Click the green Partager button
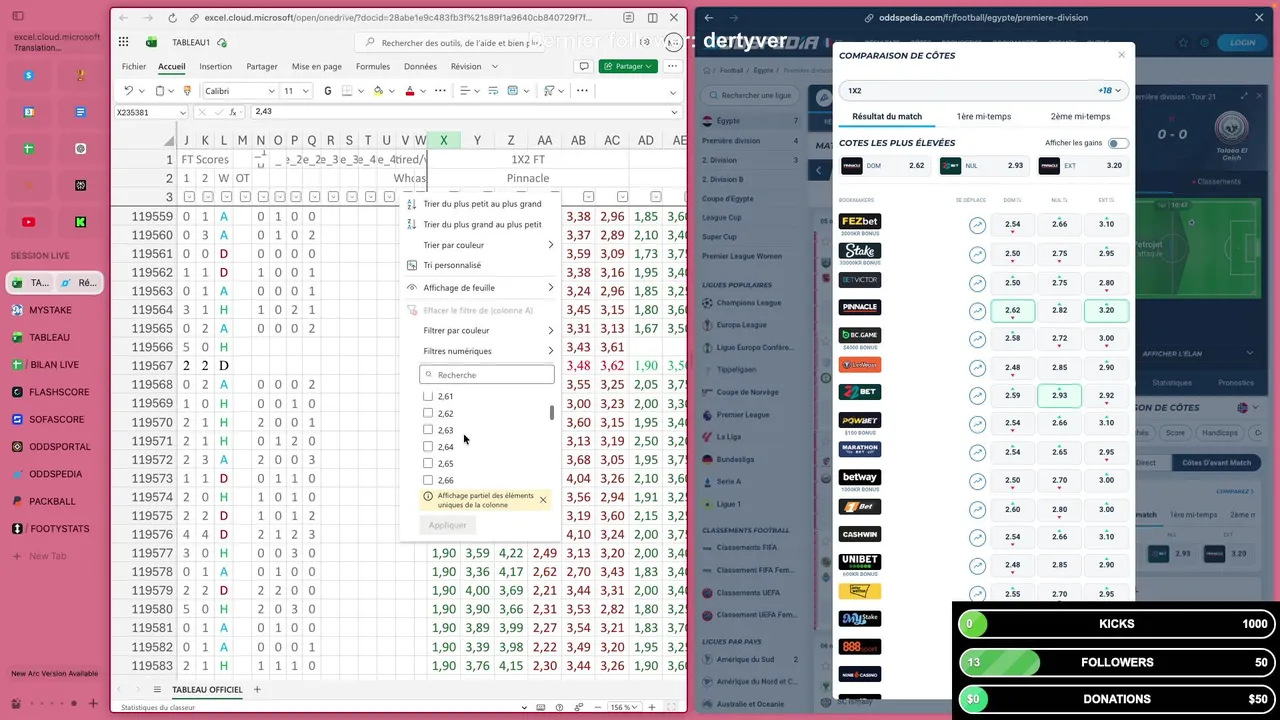The width and height of the screenshot is (1280, 720). (628, 66)
